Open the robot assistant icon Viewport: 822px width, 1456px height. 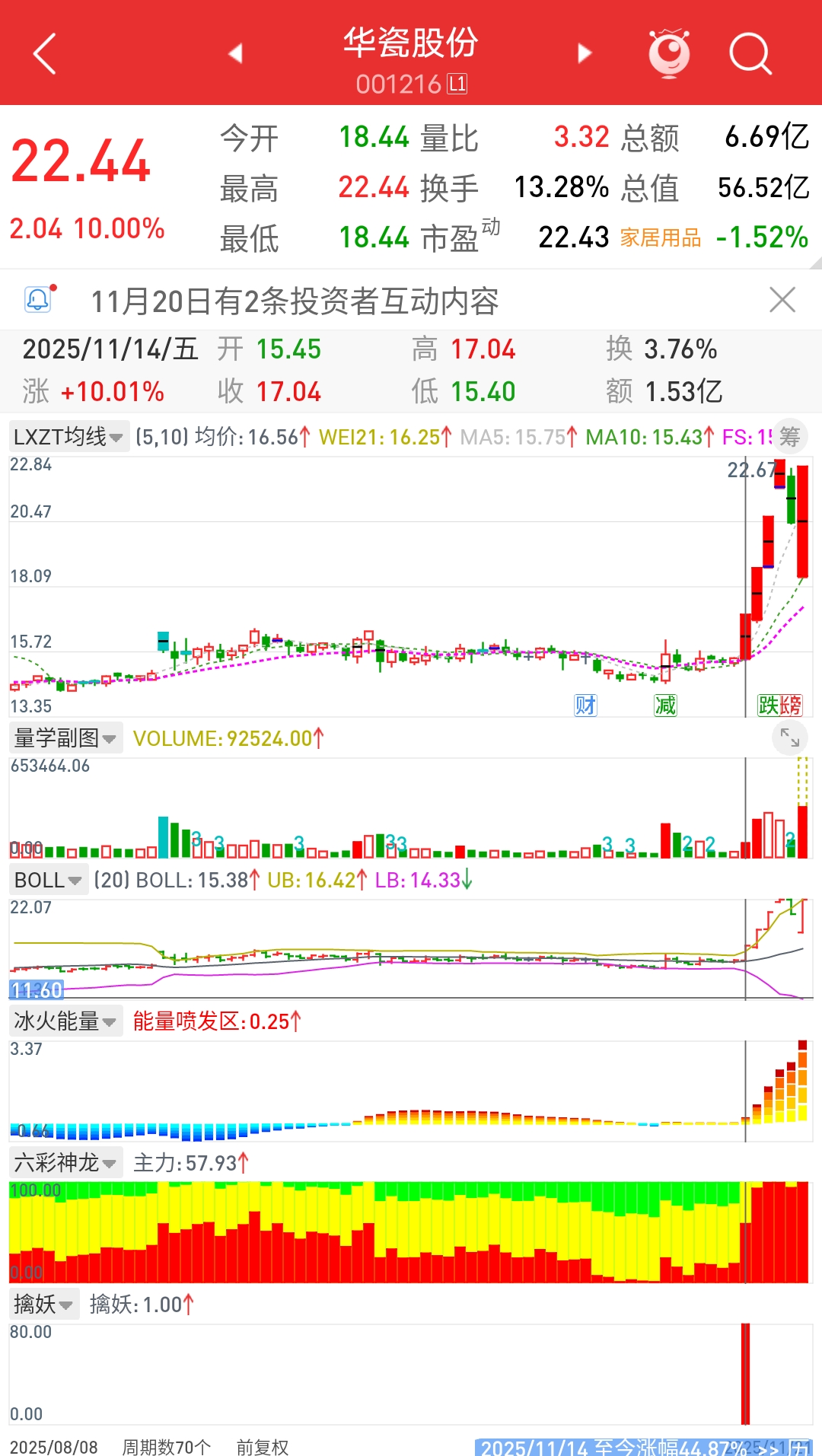(x=669, y=53)
